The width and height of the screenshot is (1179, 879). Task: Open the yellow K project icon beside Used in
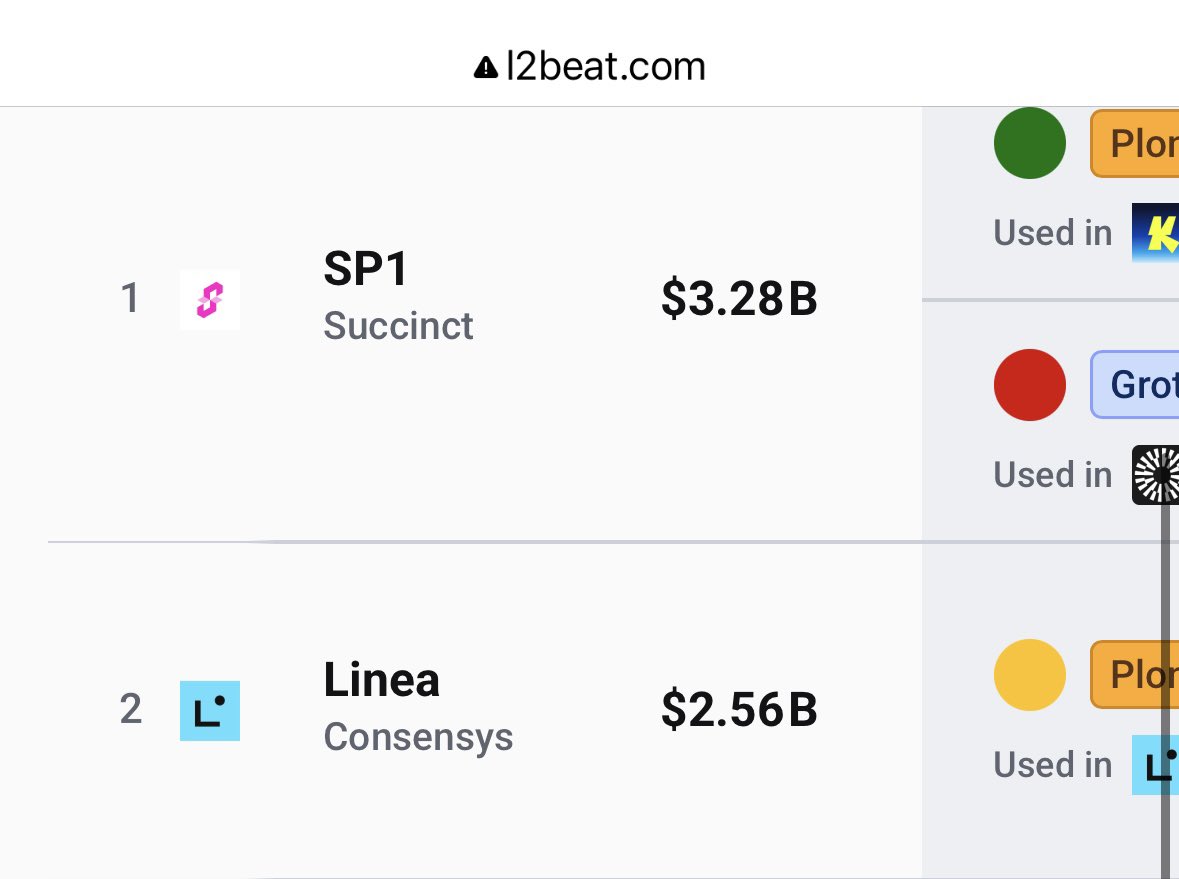tap(1156, 232)
